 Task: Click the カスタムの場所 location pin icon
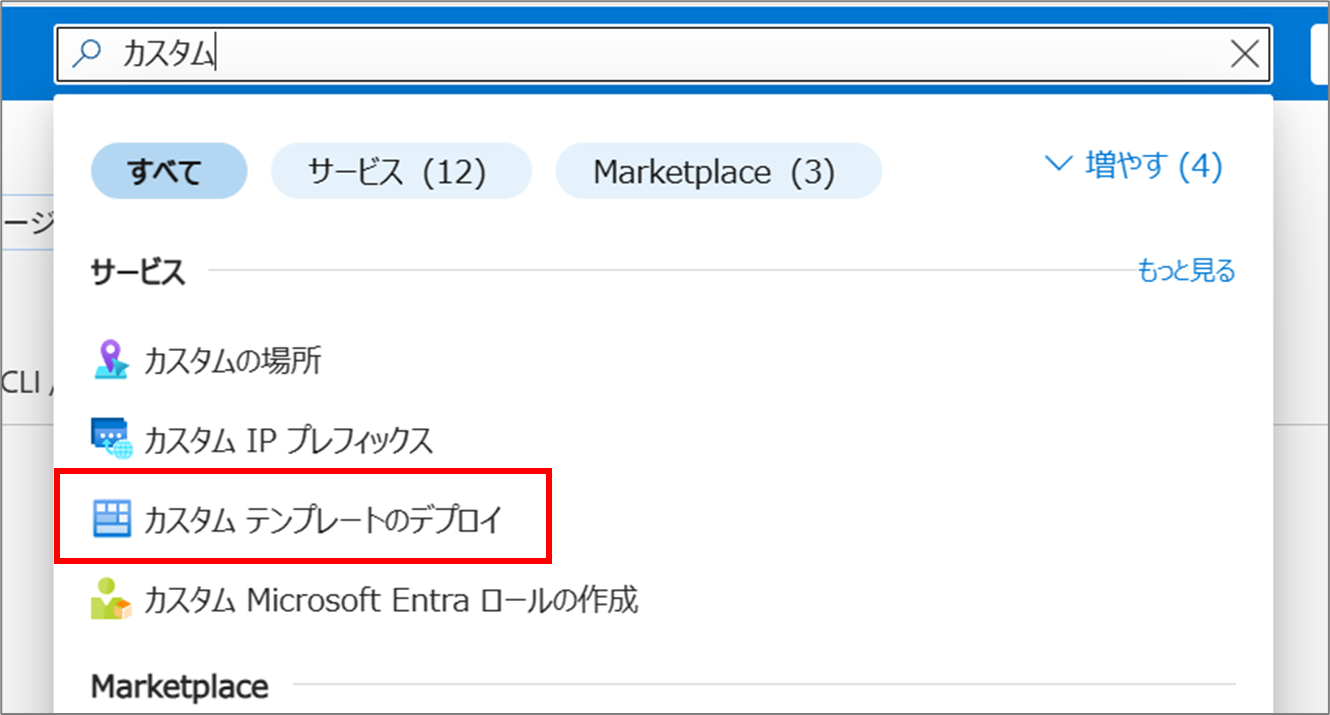111,360
